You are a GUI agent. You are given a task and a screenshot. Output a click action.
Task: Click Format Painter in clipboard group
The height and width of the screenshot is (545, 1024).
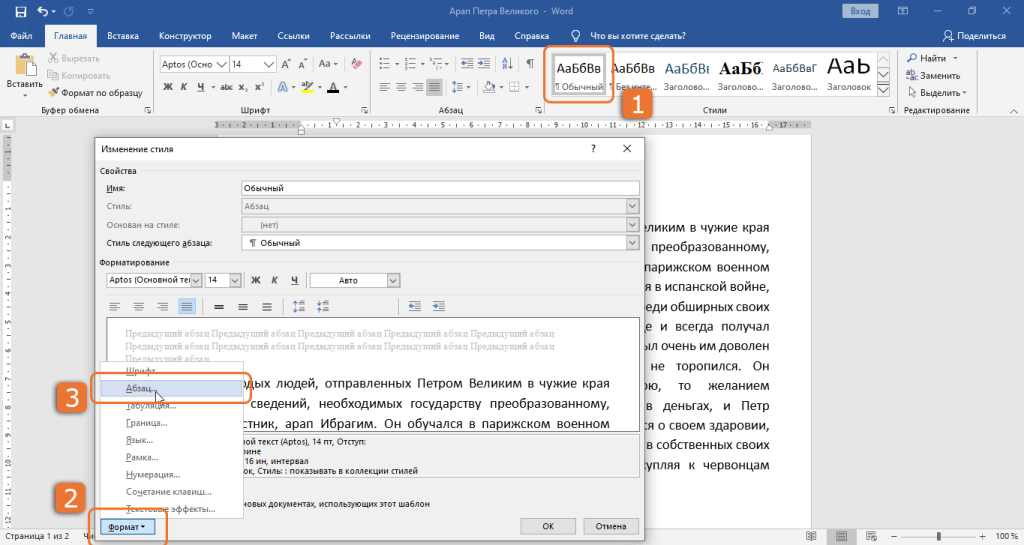point(95,93)
